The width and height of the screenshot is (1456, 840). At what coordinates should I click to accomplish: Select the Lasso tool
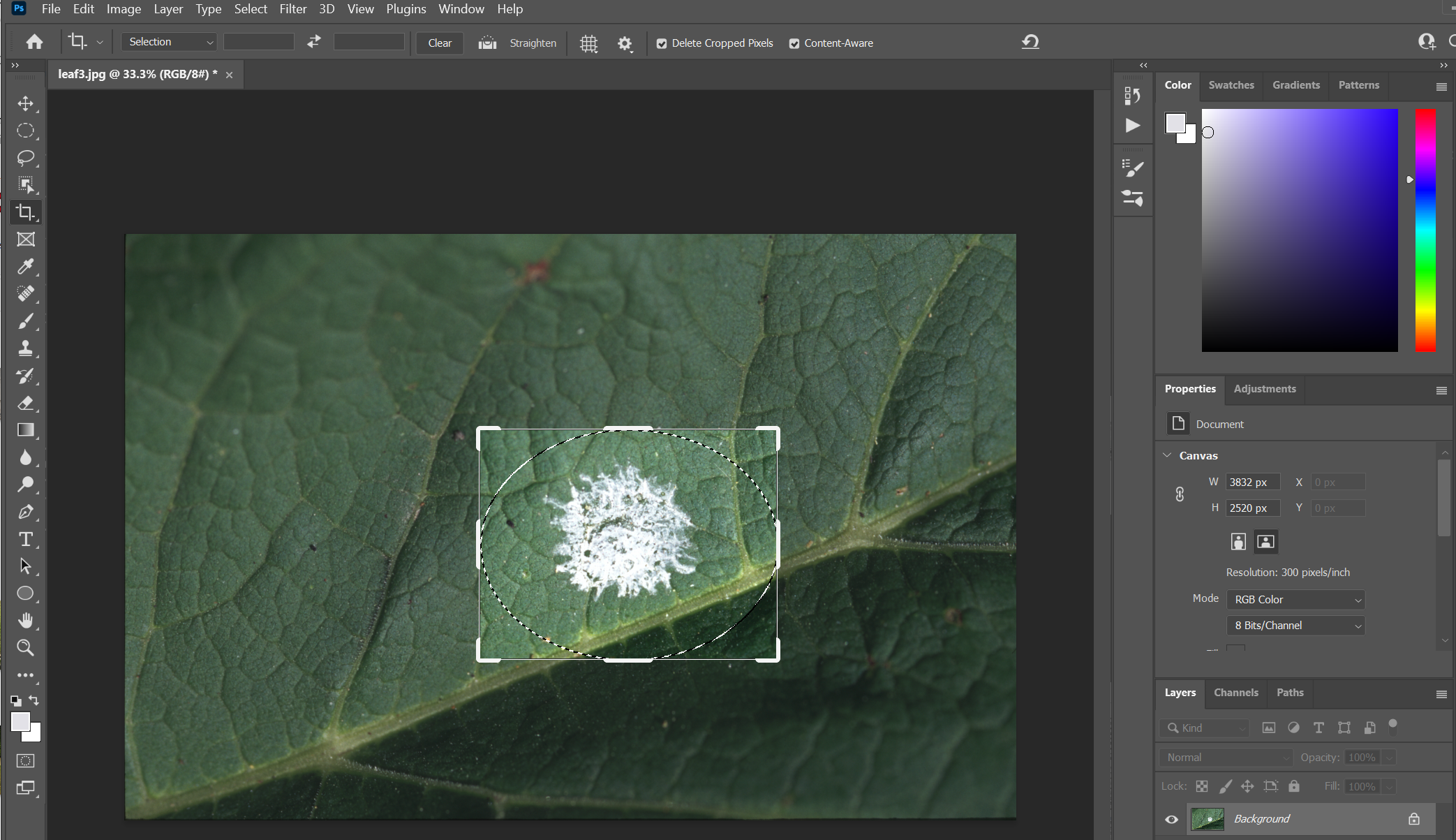[x=26, y=158]
